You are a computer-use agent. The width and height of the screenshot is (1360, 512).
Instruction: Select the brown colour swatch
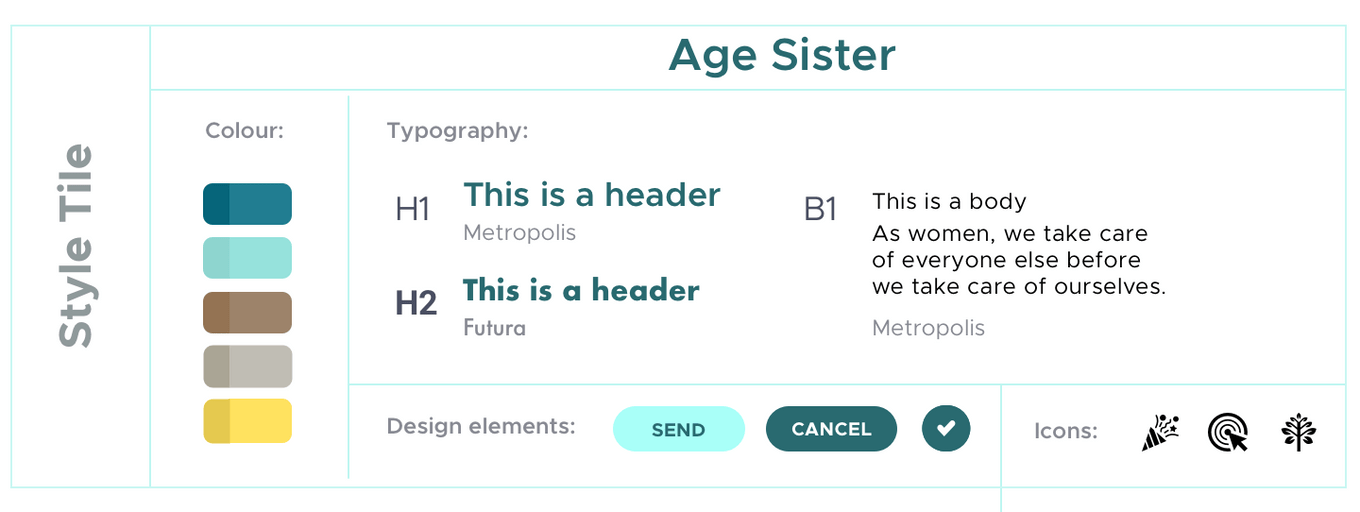click(247, 312)
